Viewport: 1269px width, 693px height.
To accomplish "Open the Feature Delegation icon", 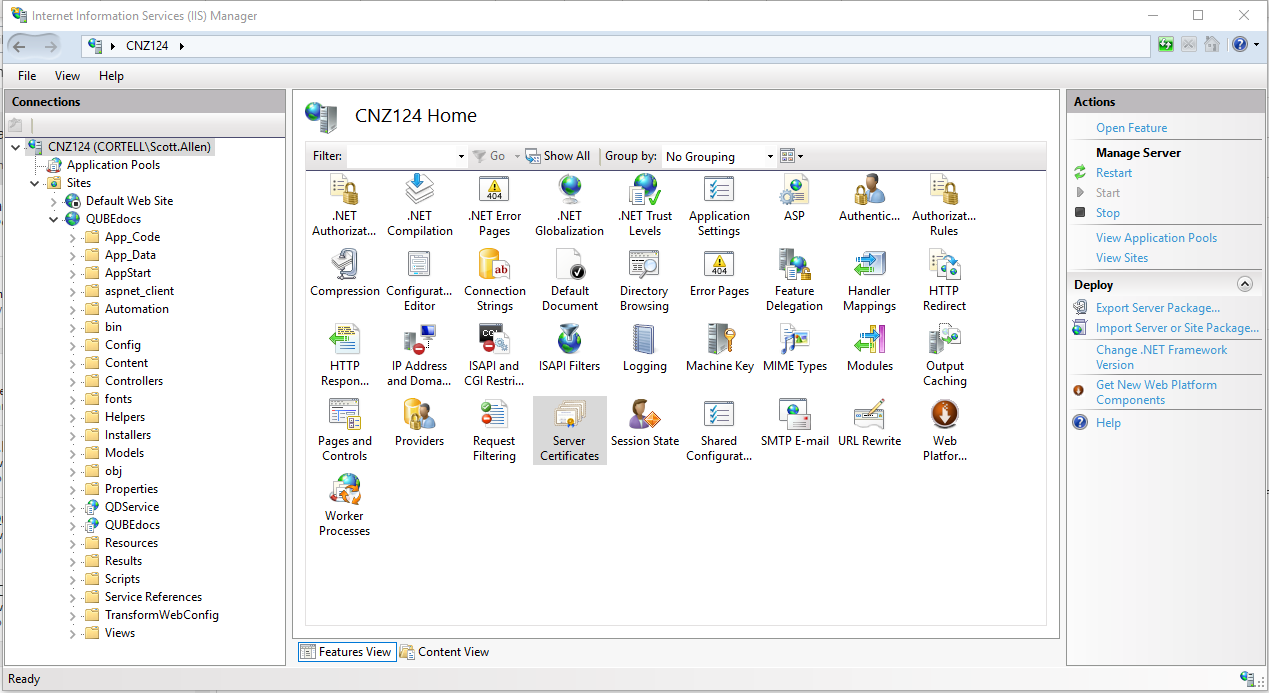I will point(794,279).
